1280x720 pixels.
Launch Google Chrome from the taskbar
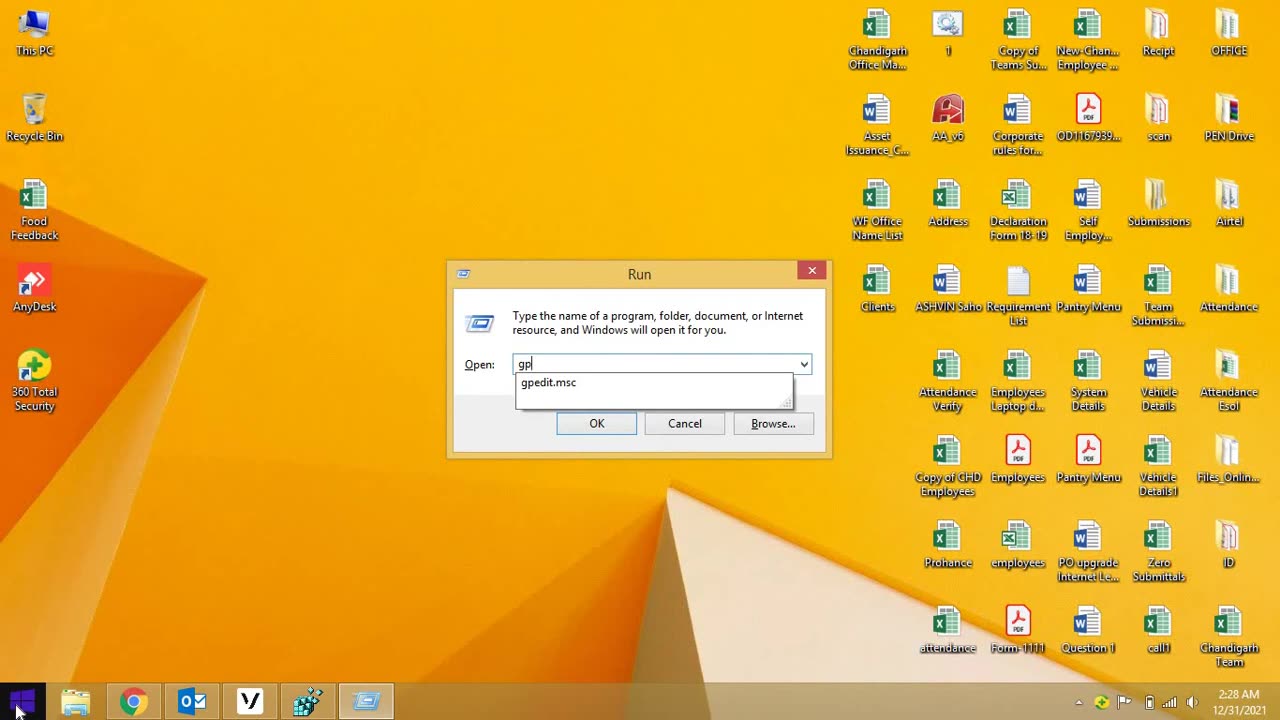(134, 701)
